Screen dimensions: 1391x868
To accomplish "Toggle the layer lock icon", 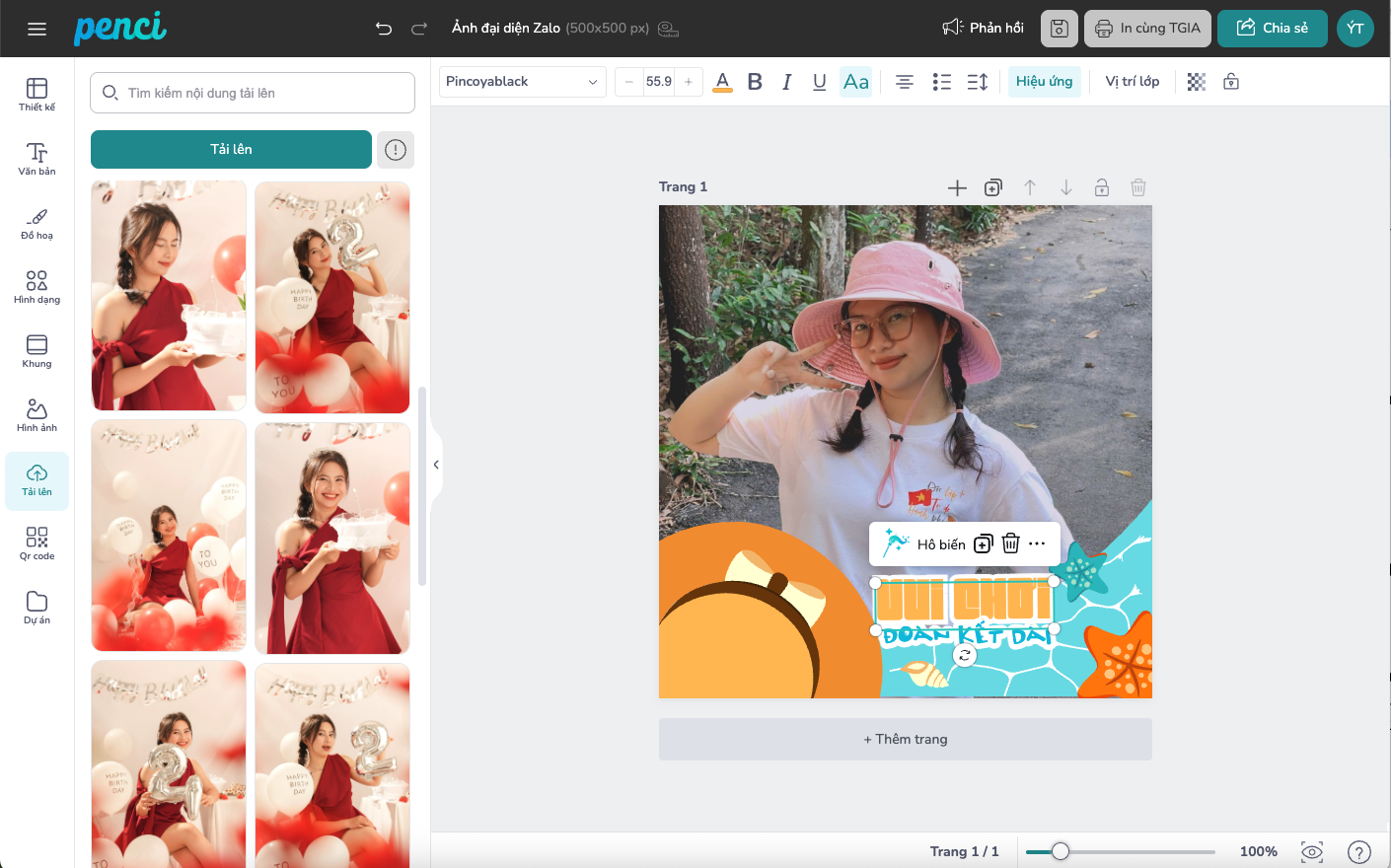I will click(1231, 82).
